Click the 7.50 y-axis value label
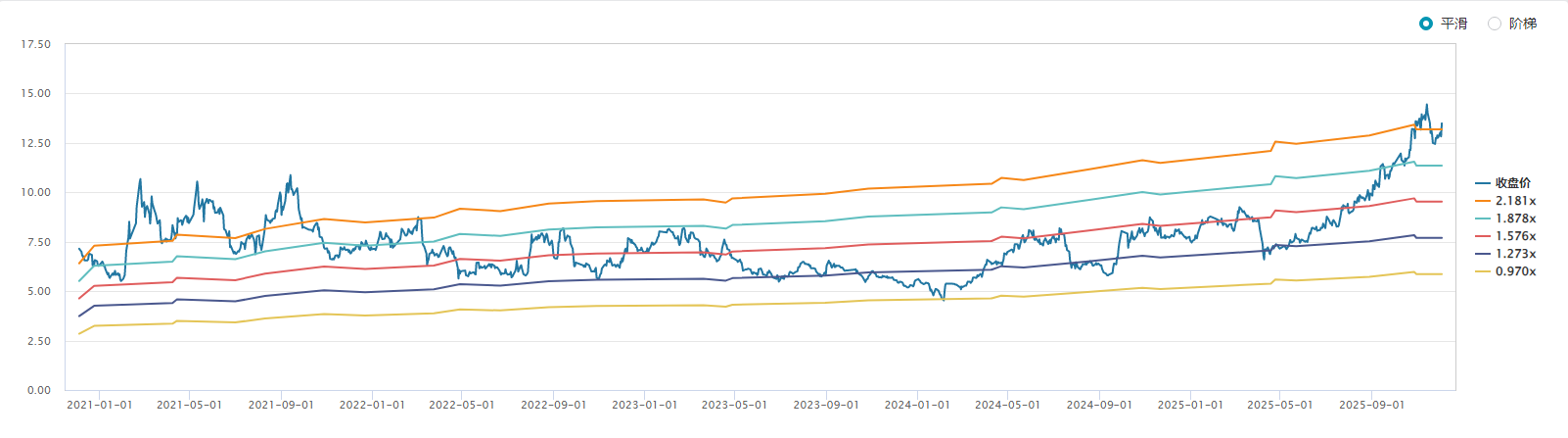 click(x=39, y=242)
